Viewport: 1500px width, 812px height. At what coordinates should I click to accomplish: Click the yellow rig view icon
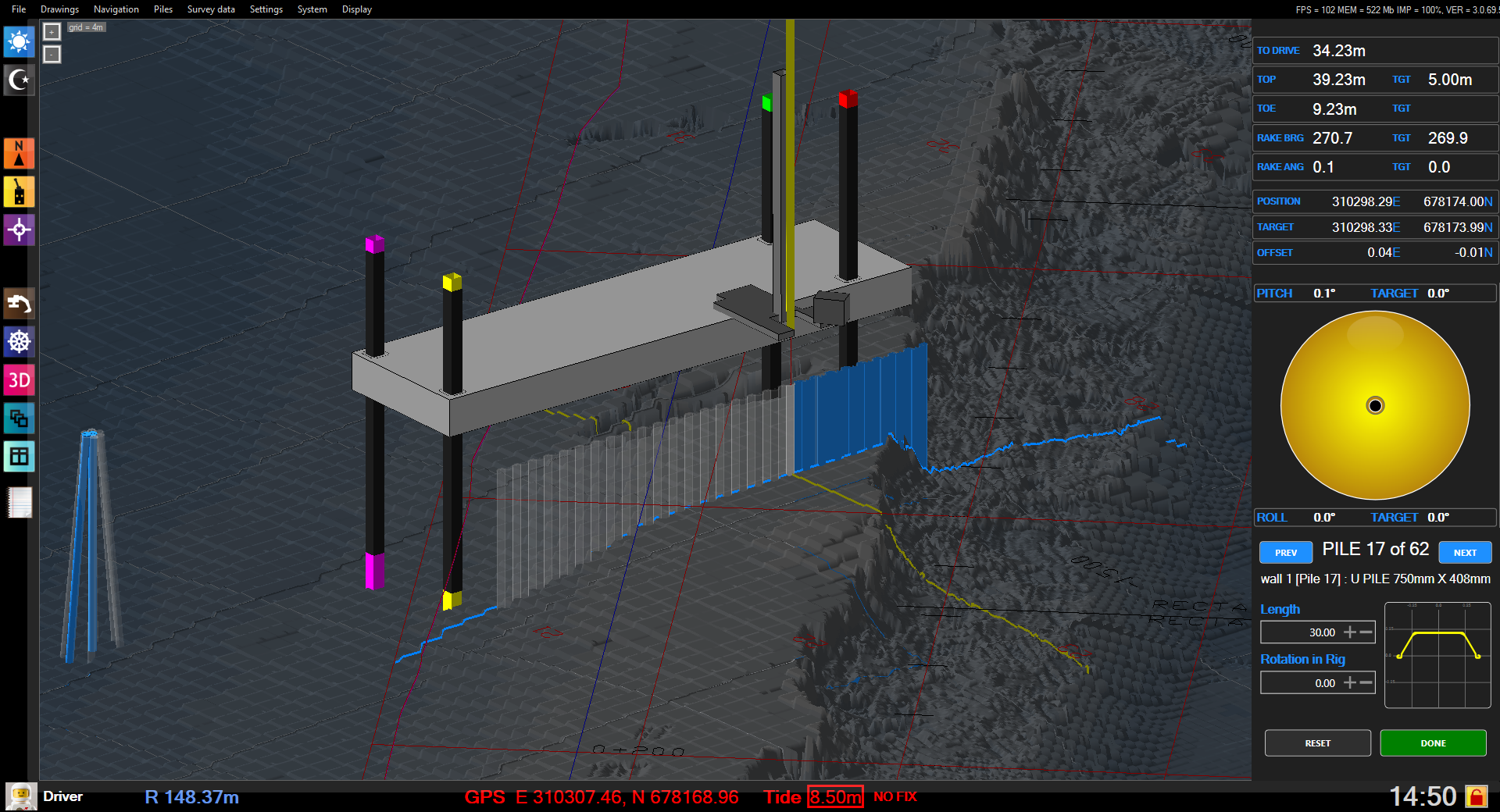[x=19, y=191]
